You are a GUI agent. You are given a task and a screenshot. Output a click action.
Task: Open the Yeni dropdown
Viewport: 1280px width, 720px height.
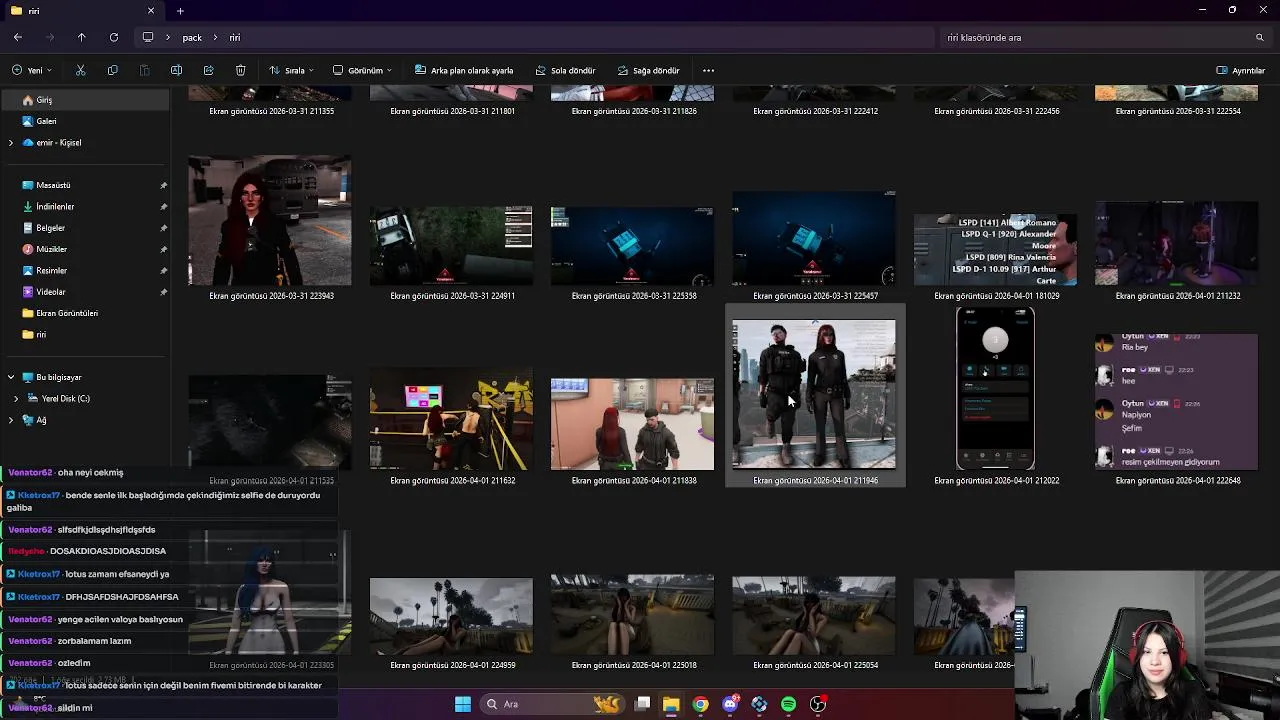[32, 71]
